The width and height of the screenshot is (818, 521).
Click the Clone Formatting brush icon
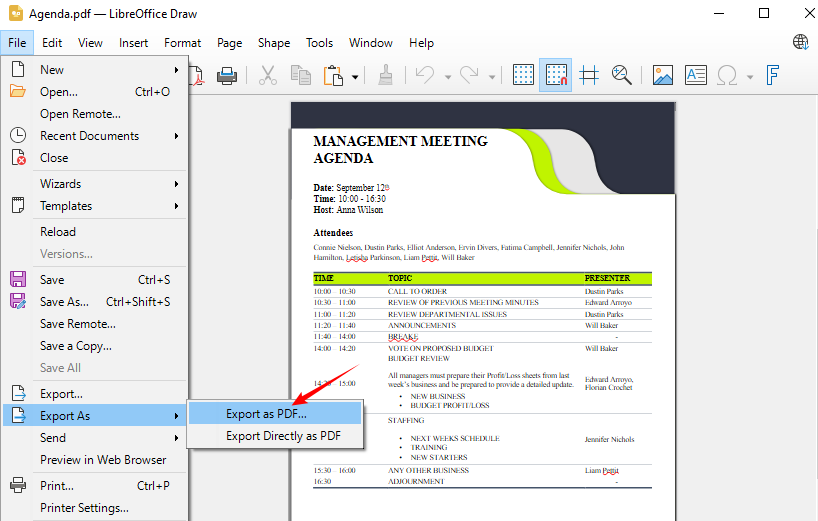(386, 76)
